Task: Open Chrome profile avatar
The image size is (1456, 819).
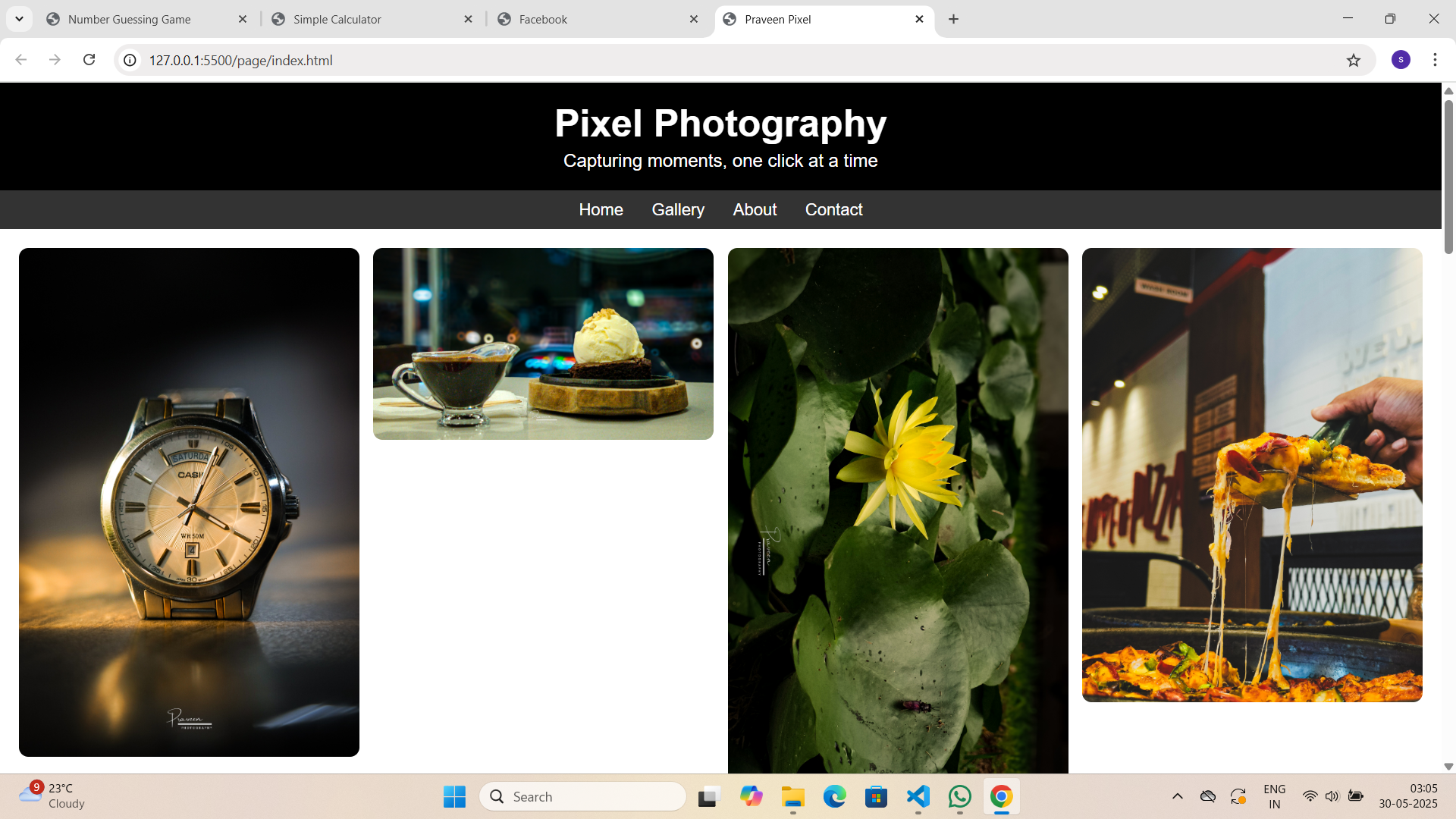Action: click(1401, 60)
